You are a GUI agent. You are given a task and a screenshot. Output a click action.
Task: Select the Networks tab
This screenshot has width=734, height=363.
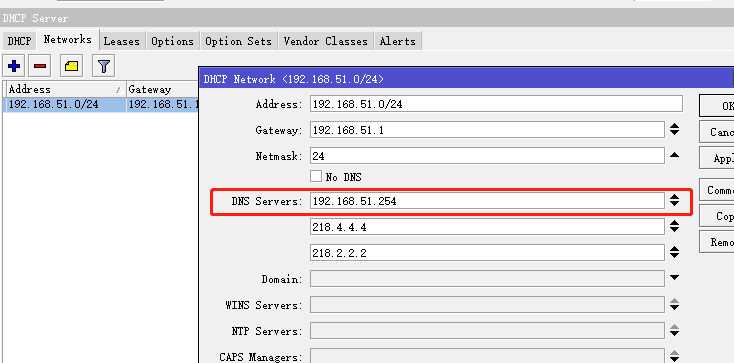coord(67,40)
